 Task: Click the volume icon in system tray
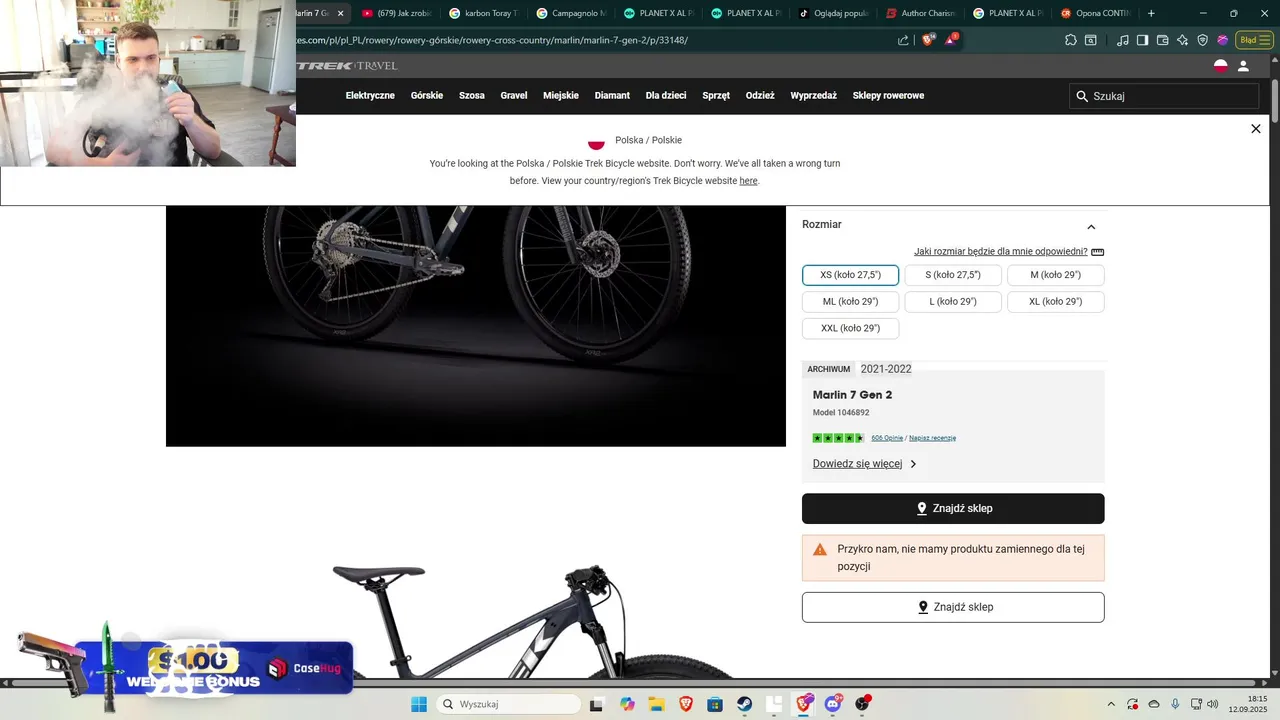[1213, 704]
